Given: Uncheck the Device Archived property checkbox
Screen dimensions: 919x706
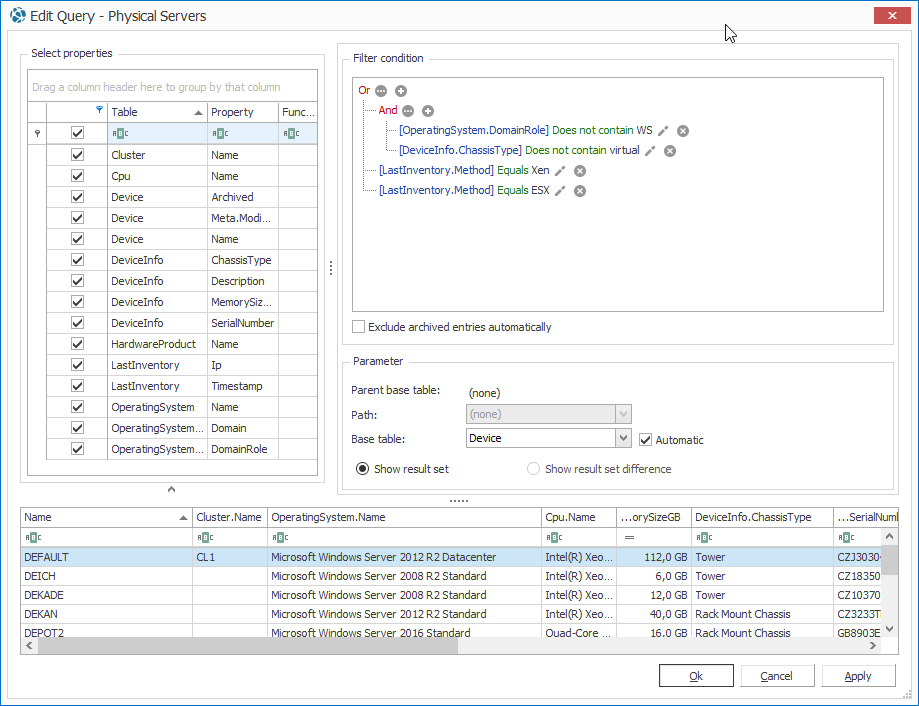Looking at the screenshot, I should coord(77,197).
